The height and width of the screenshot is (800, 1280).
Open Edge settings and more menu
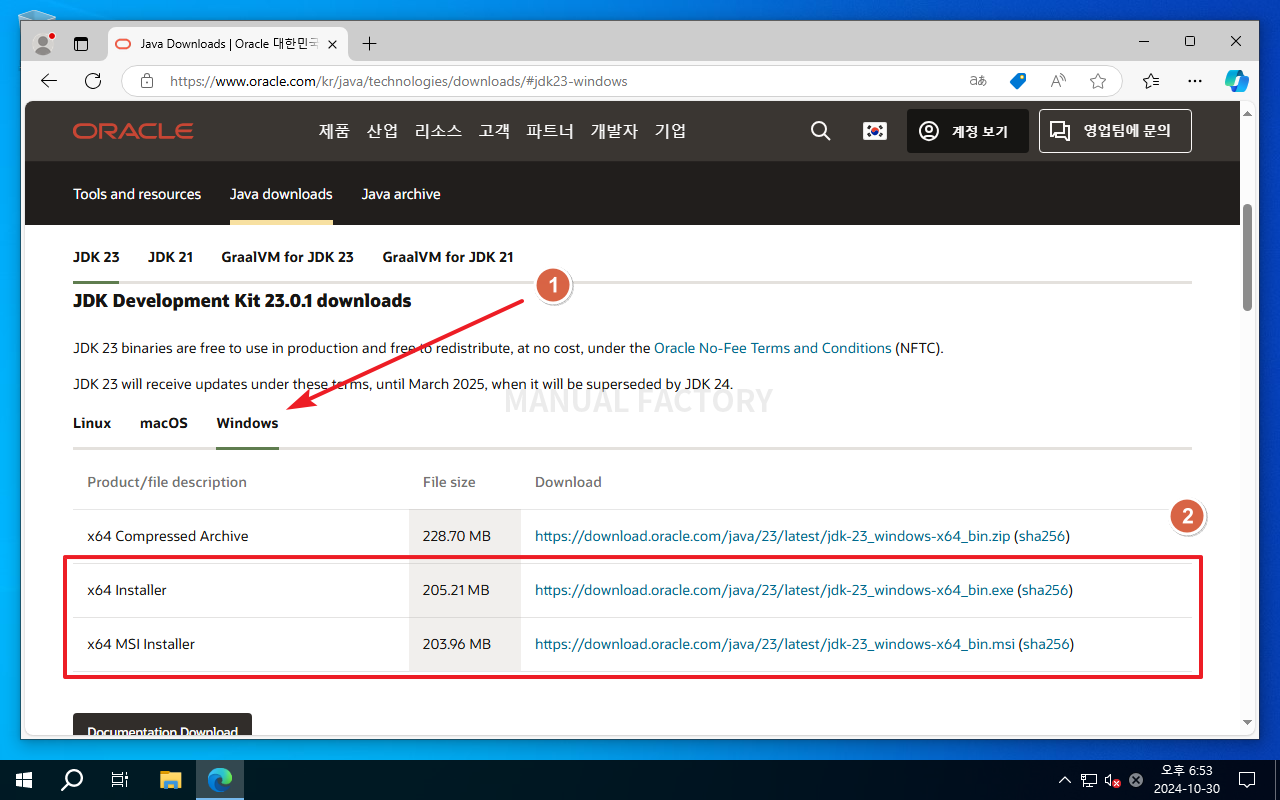[x=1195, y=81]
